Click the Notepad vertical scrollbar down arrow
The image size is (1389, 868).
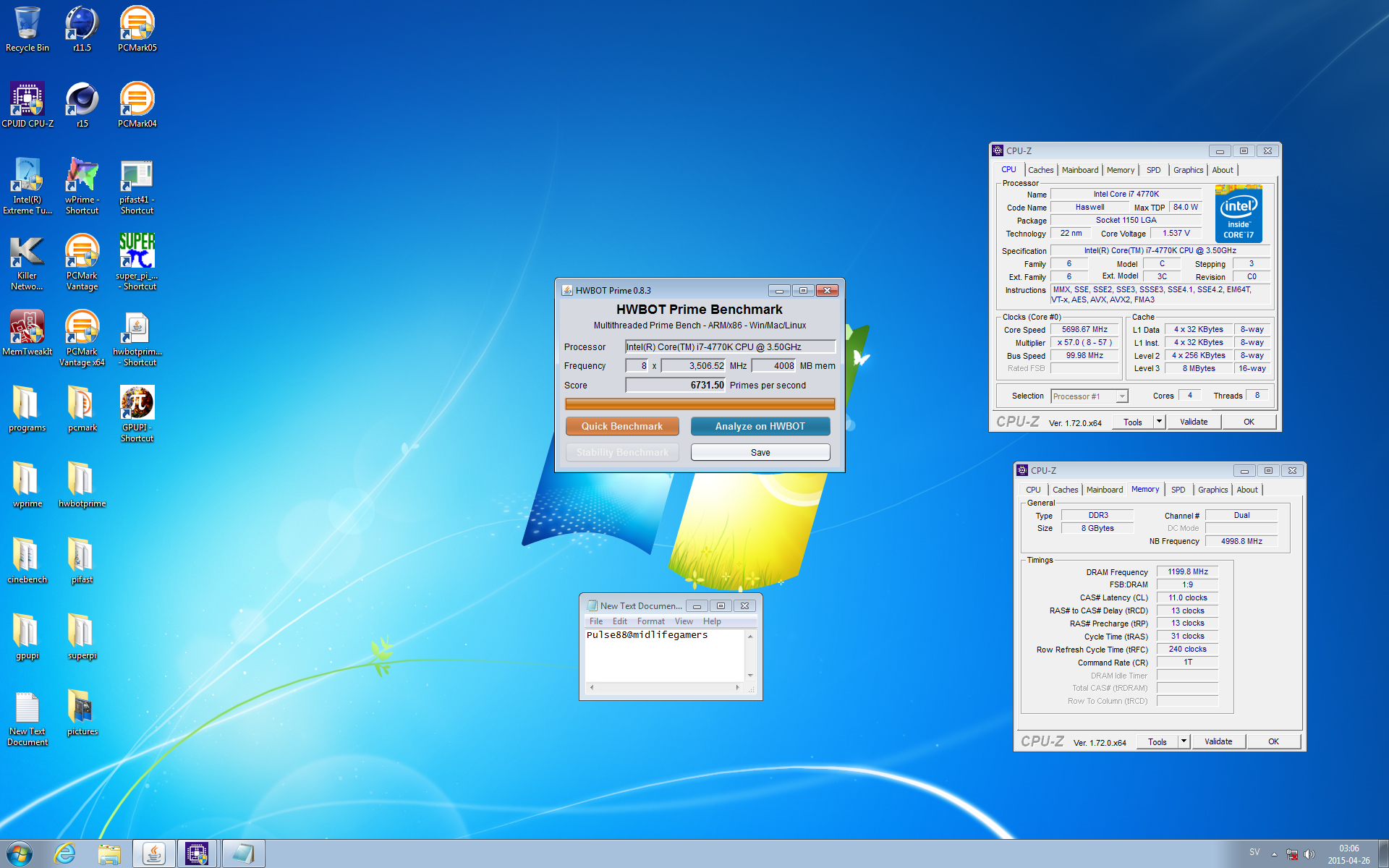(750, 676)
